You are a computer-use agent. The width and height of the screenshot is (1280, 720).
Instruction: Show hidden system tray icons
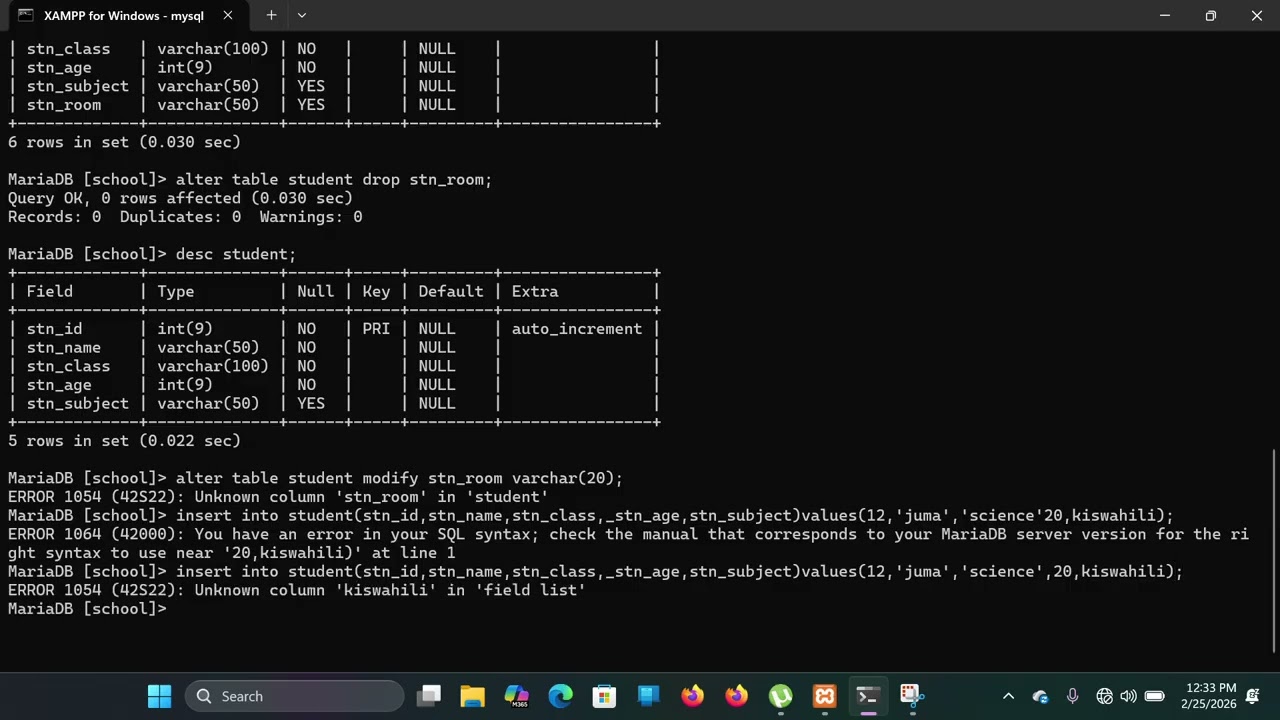click(1008, 696)
